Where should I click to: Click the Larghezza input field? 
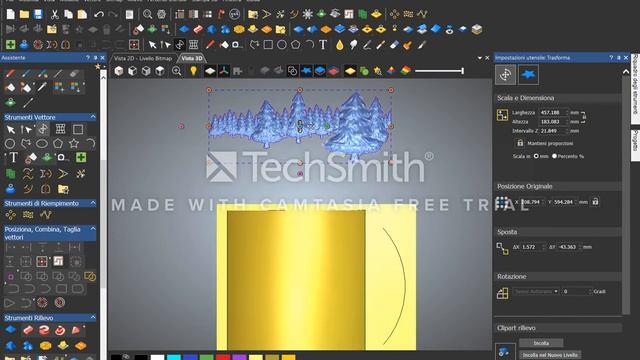pyautogui.click(x=553, y=112)
